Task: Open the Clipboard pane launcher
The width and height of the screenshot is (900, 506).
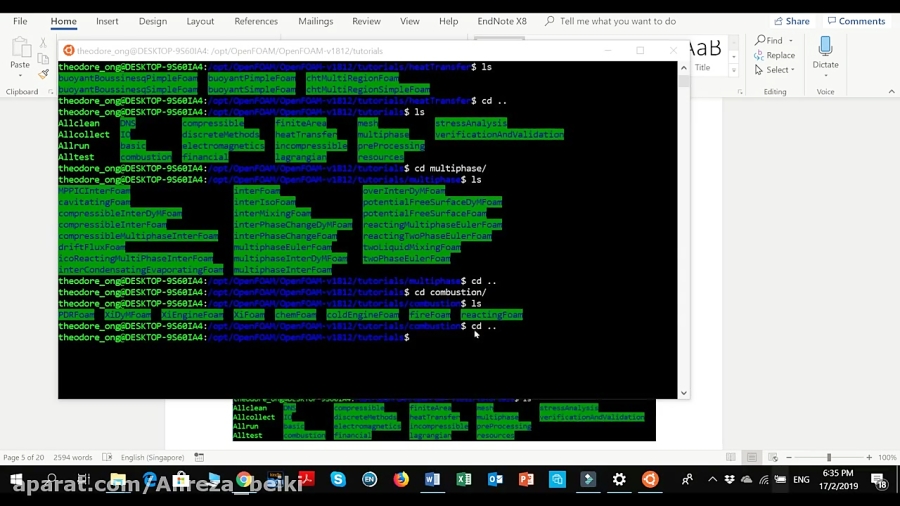Action: click(51, 92)
